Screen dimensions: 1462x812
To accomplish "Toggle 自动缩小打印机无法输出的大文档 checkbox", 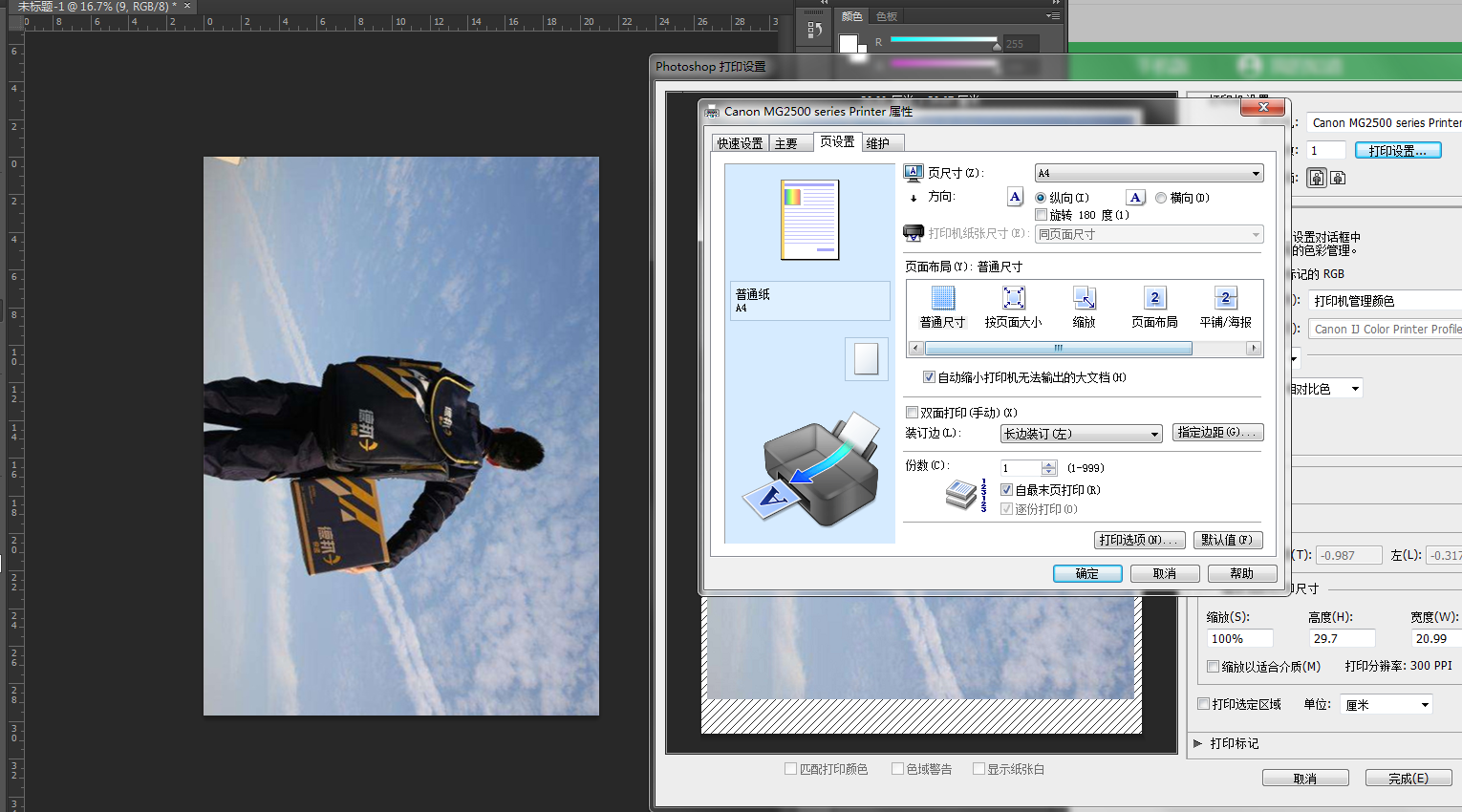I will click(929, 377).
